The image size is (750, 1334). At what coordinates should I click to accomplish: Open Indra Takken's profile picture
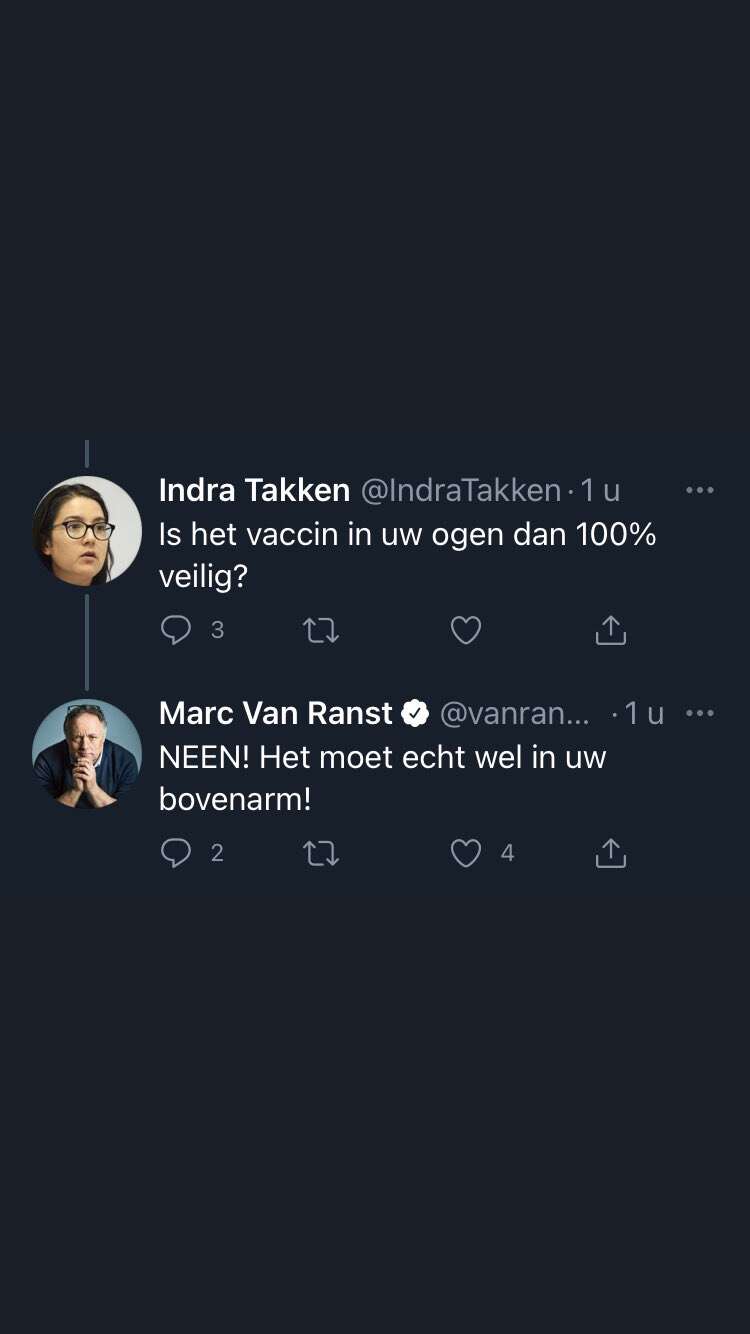87,531
